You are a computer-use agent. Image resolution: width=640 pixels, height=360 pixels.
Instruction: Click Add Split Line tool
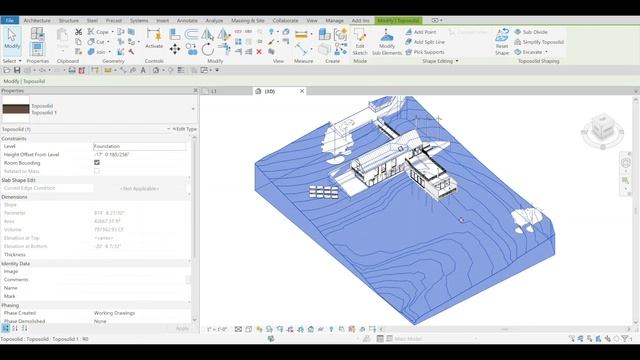coord(424,42)
